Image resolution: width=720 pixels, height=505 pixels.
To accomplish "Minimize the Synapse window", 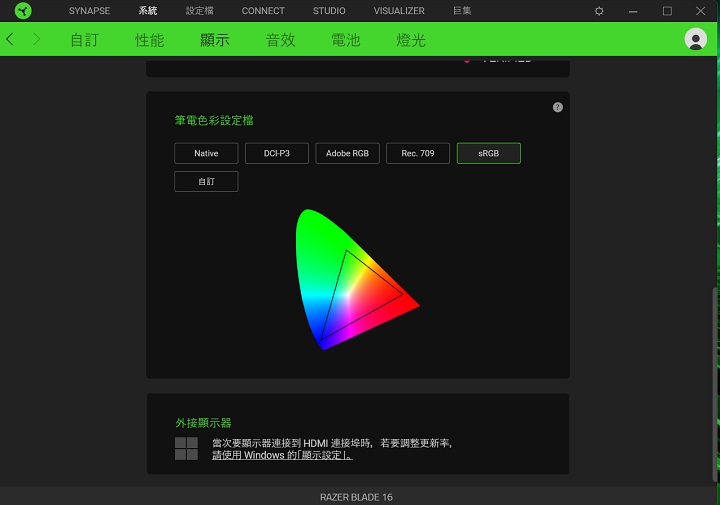I will [x=633, y=11].
